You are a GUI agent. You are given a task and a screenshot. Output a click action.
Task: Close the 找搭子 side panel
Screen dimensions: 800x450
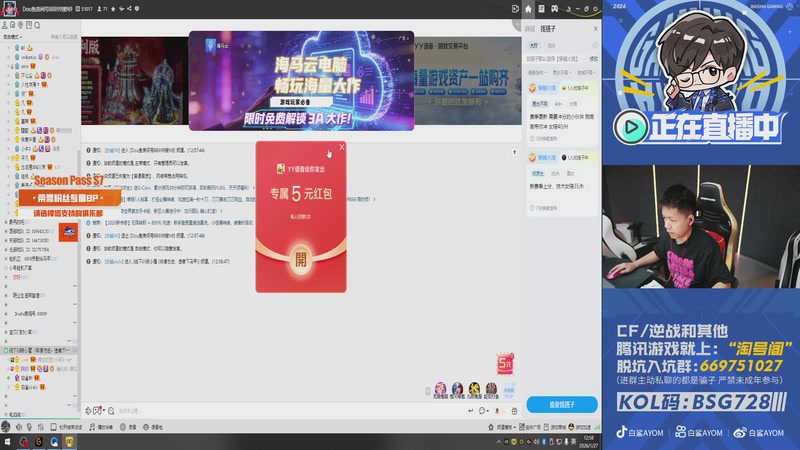(595, 29)
